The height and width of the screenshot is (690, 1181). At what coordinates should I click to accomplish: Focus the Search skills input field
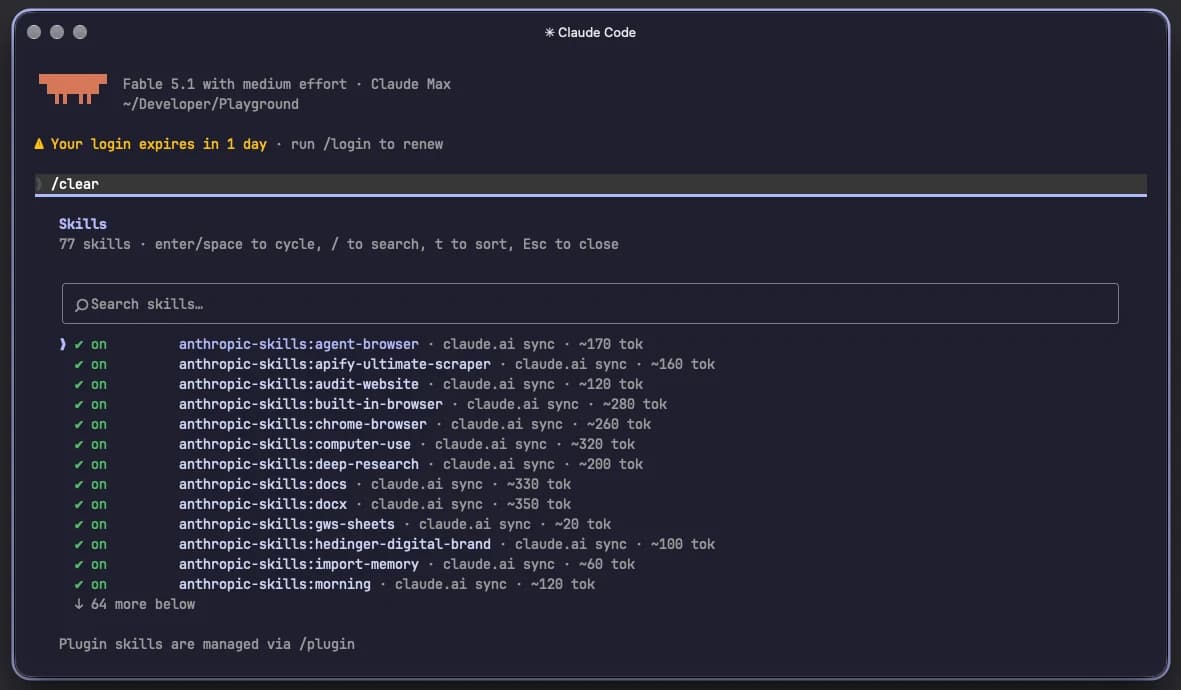pos(590,304)
